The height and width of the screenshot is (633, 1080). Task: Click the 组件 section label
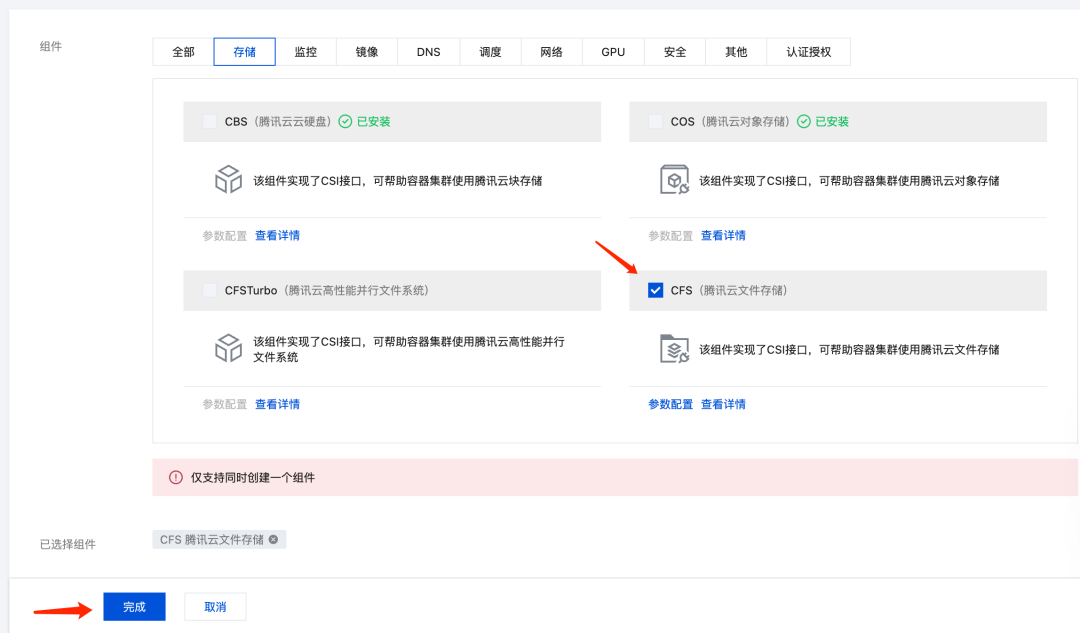[x=51, y=46]
